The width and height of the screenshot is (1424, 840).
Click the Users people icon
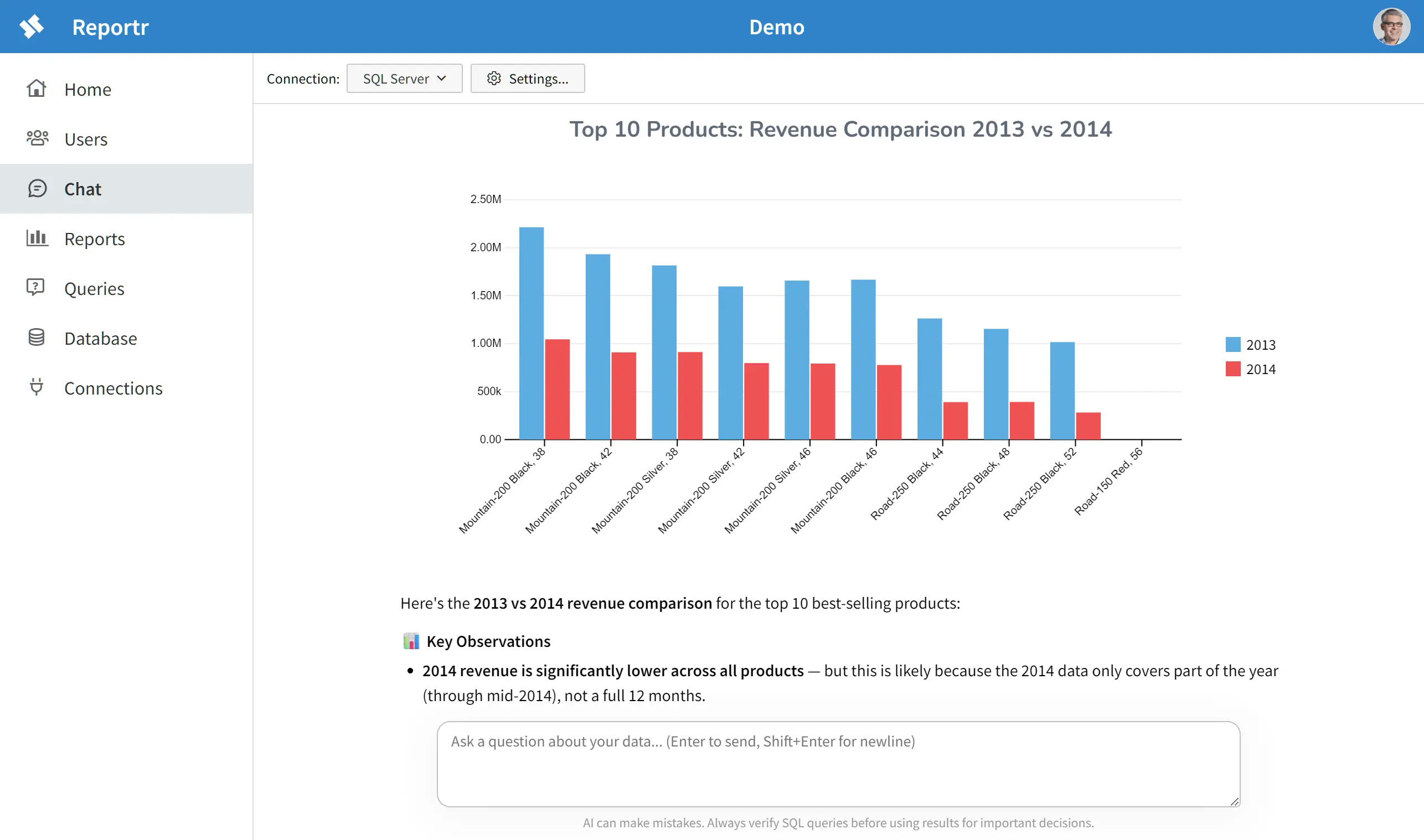[37, 138]
